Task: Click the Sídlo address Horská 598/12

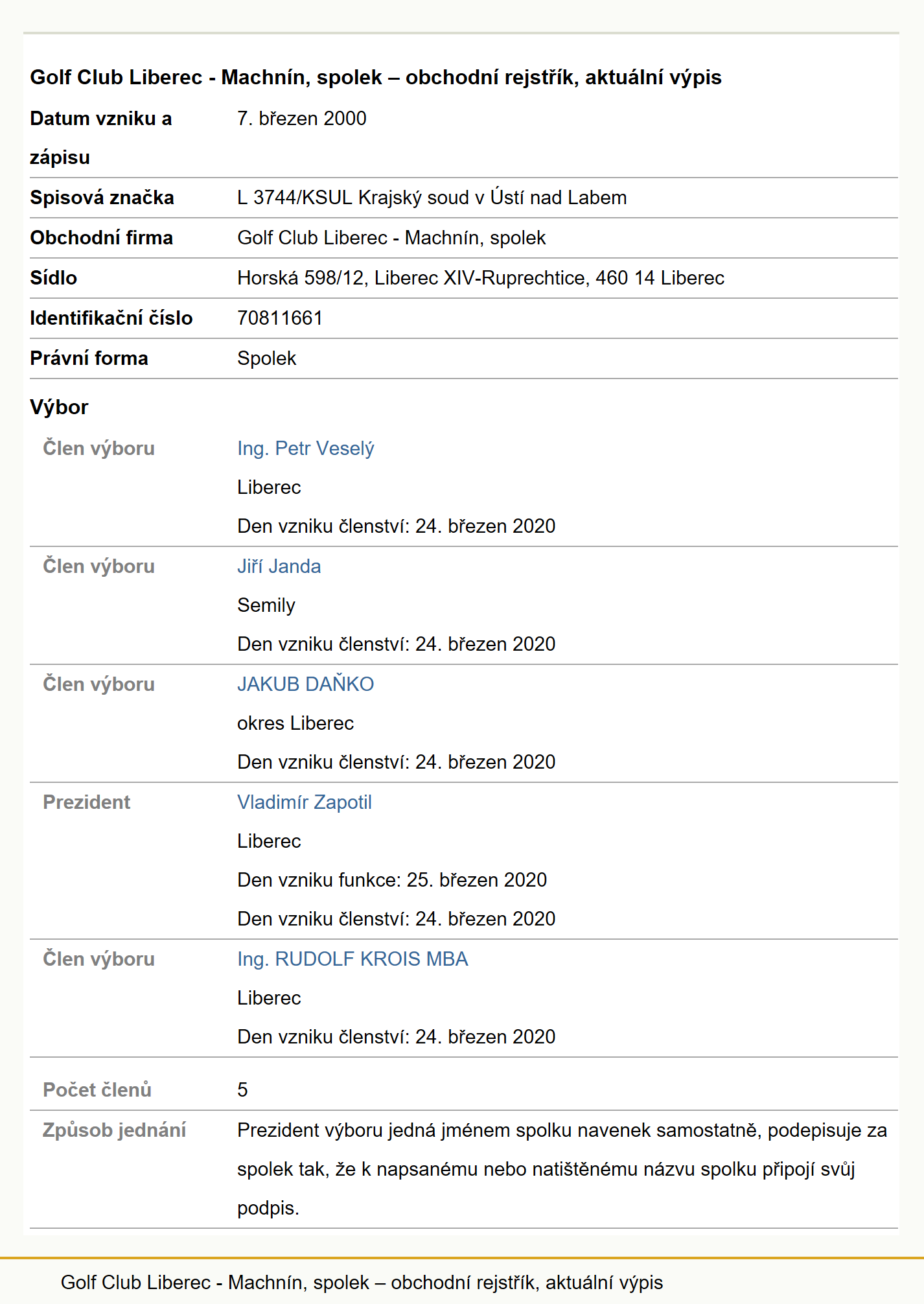Action: click(481, 278)
